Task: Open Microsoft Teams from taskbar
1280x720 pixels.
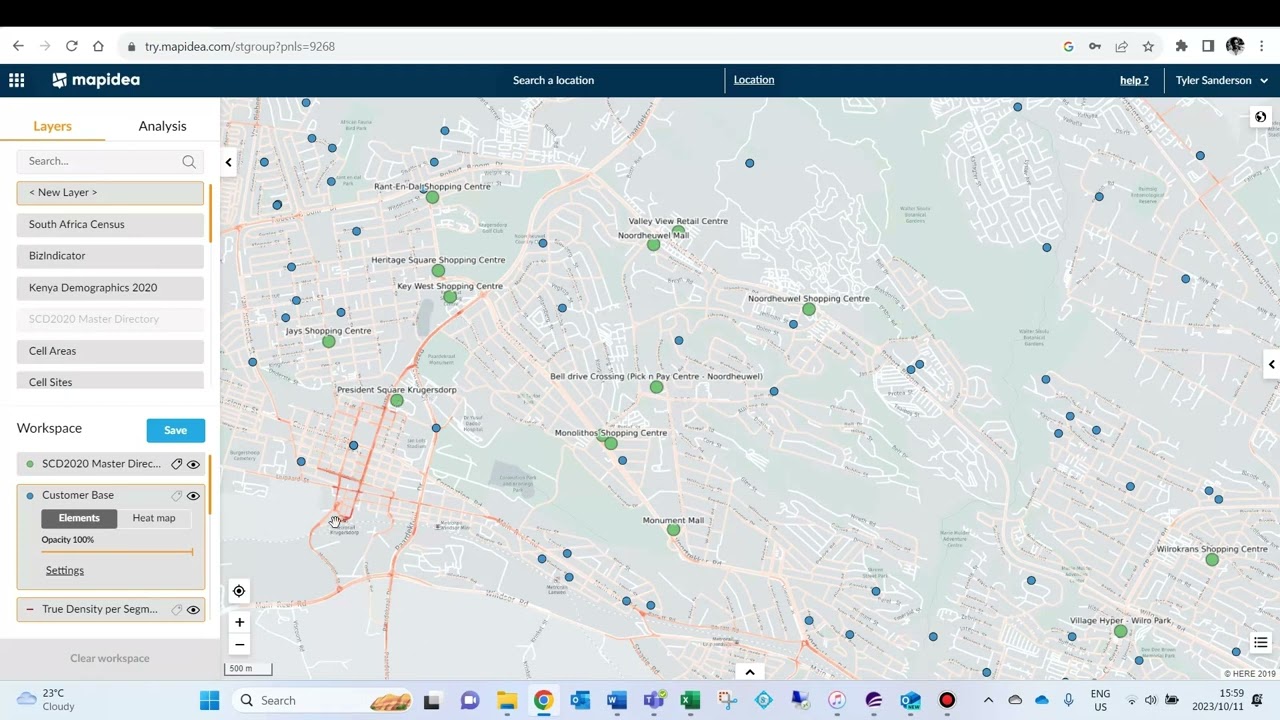Action: [x=653, y=700]
